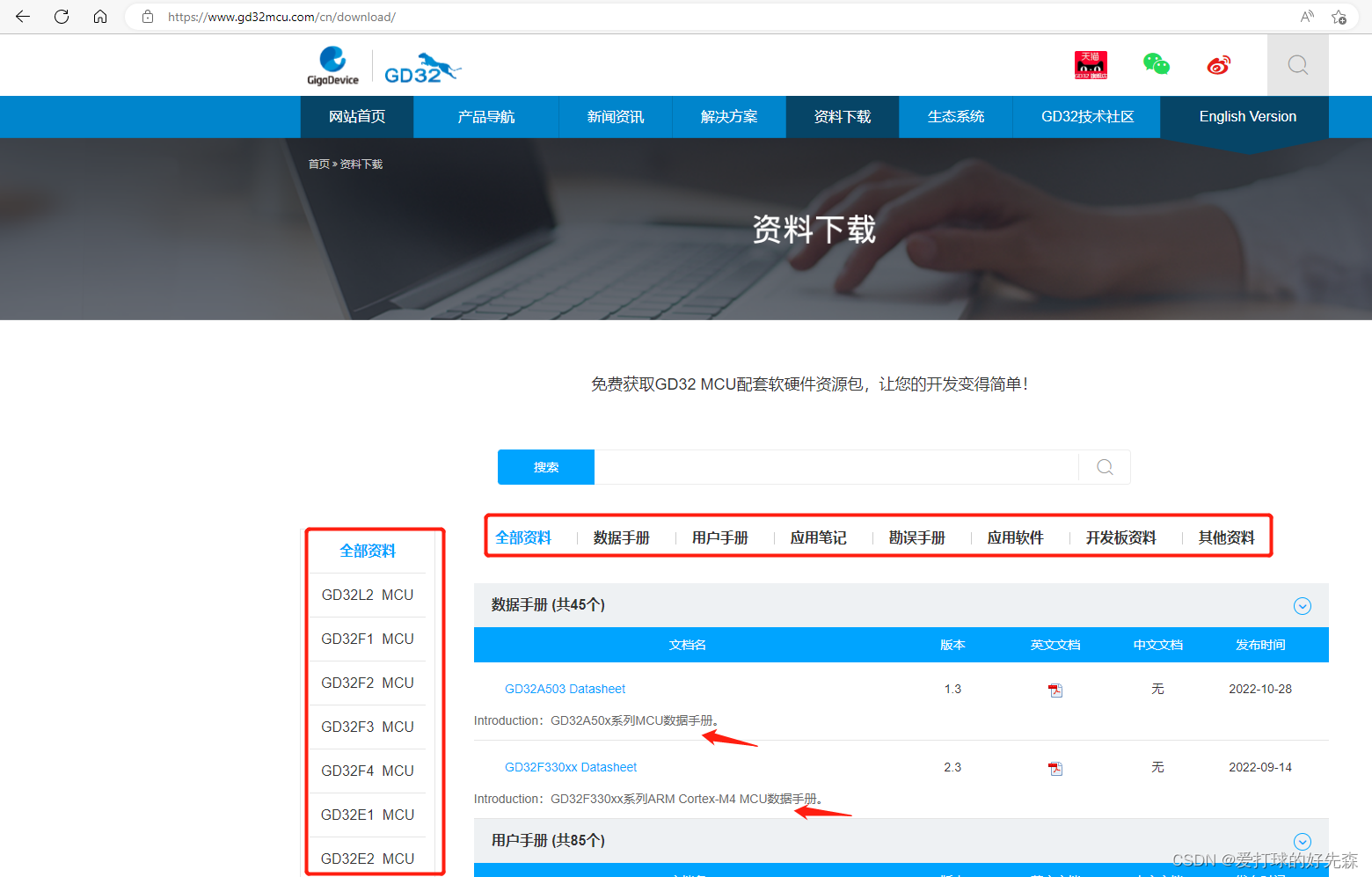The height and width of the screenshot is (877, 1372).
Task: Open the 产品导航 menu
Action: [486, 117]
